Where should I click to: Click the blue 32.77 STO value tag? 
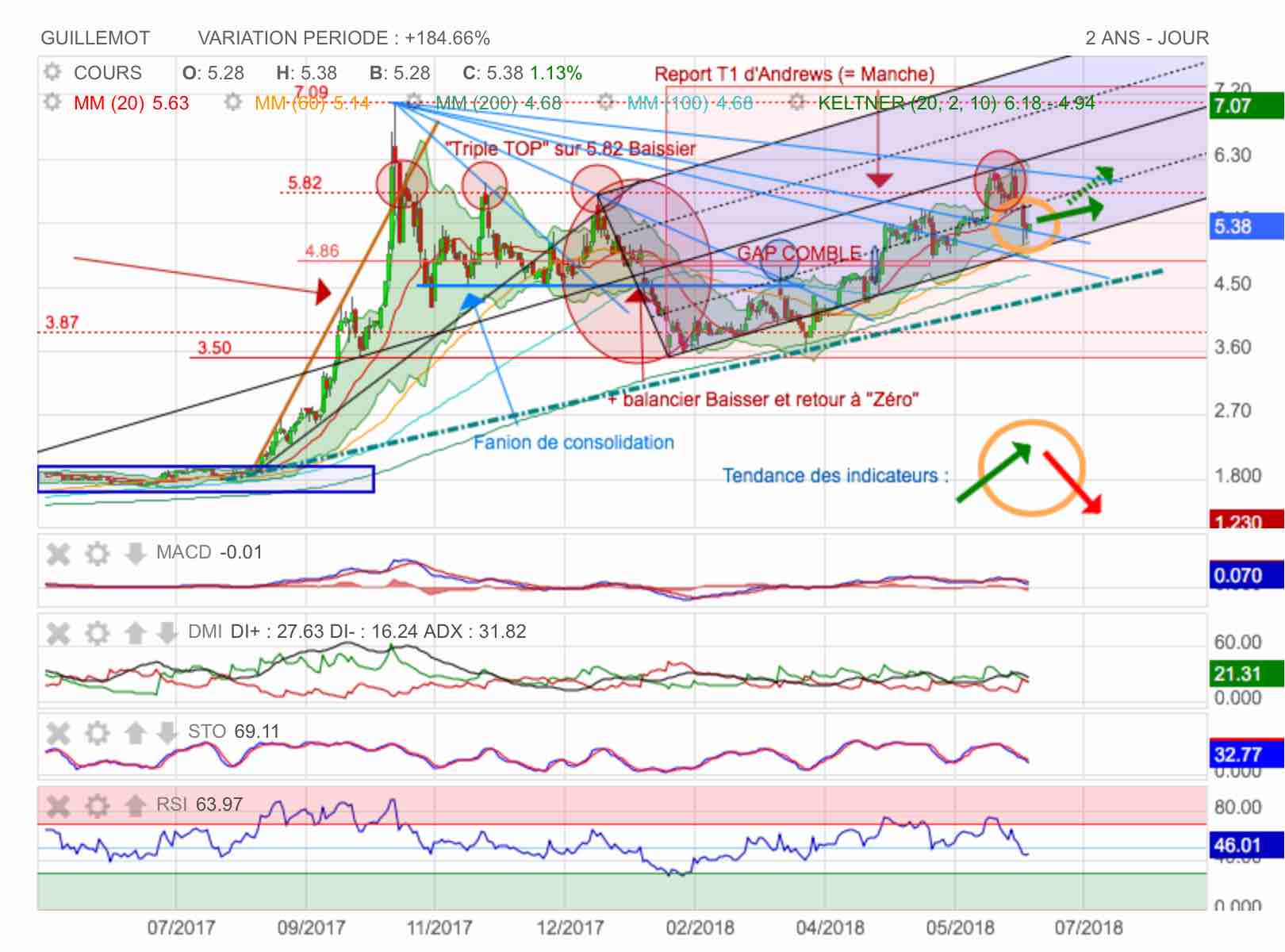coord(1245,754)
